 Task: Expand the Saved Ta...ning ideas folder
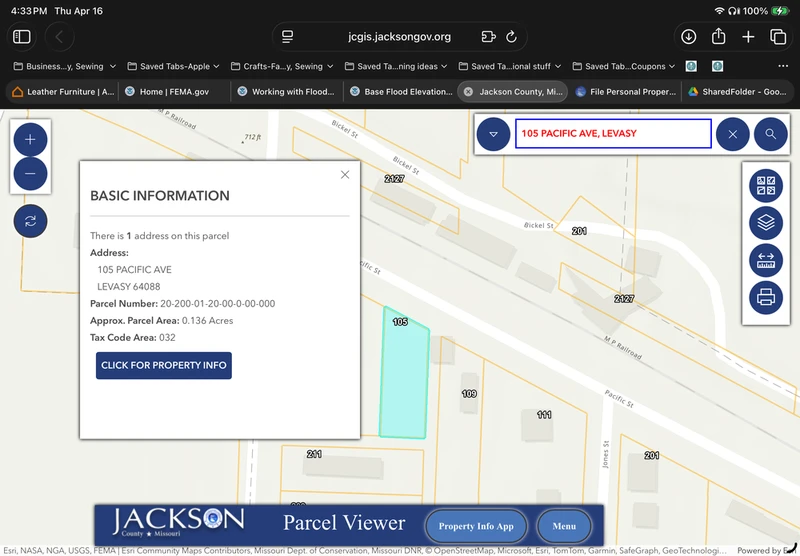click(x=396, y=66)
